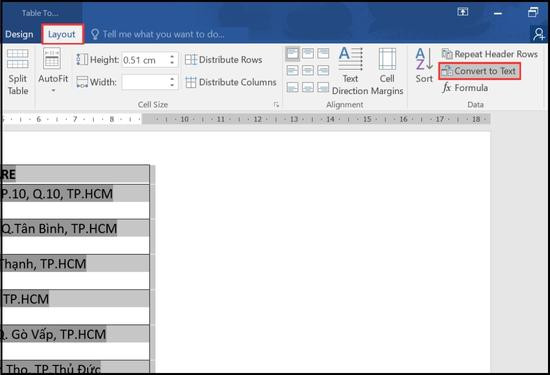
Task: Open the AutoFit dropdown
Action: tap(53, 71)
